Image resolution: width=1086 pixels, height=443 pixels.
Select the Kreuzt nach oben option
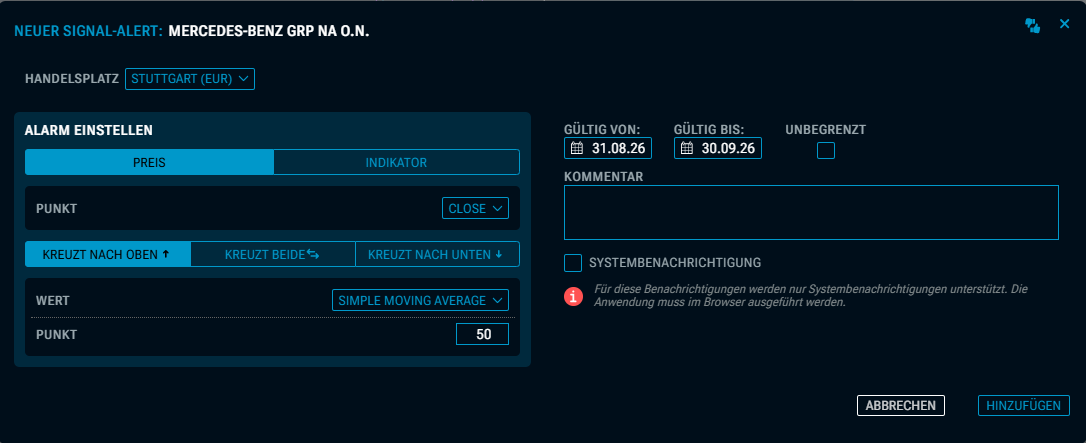pyautogui.click(x=107, y=254)
